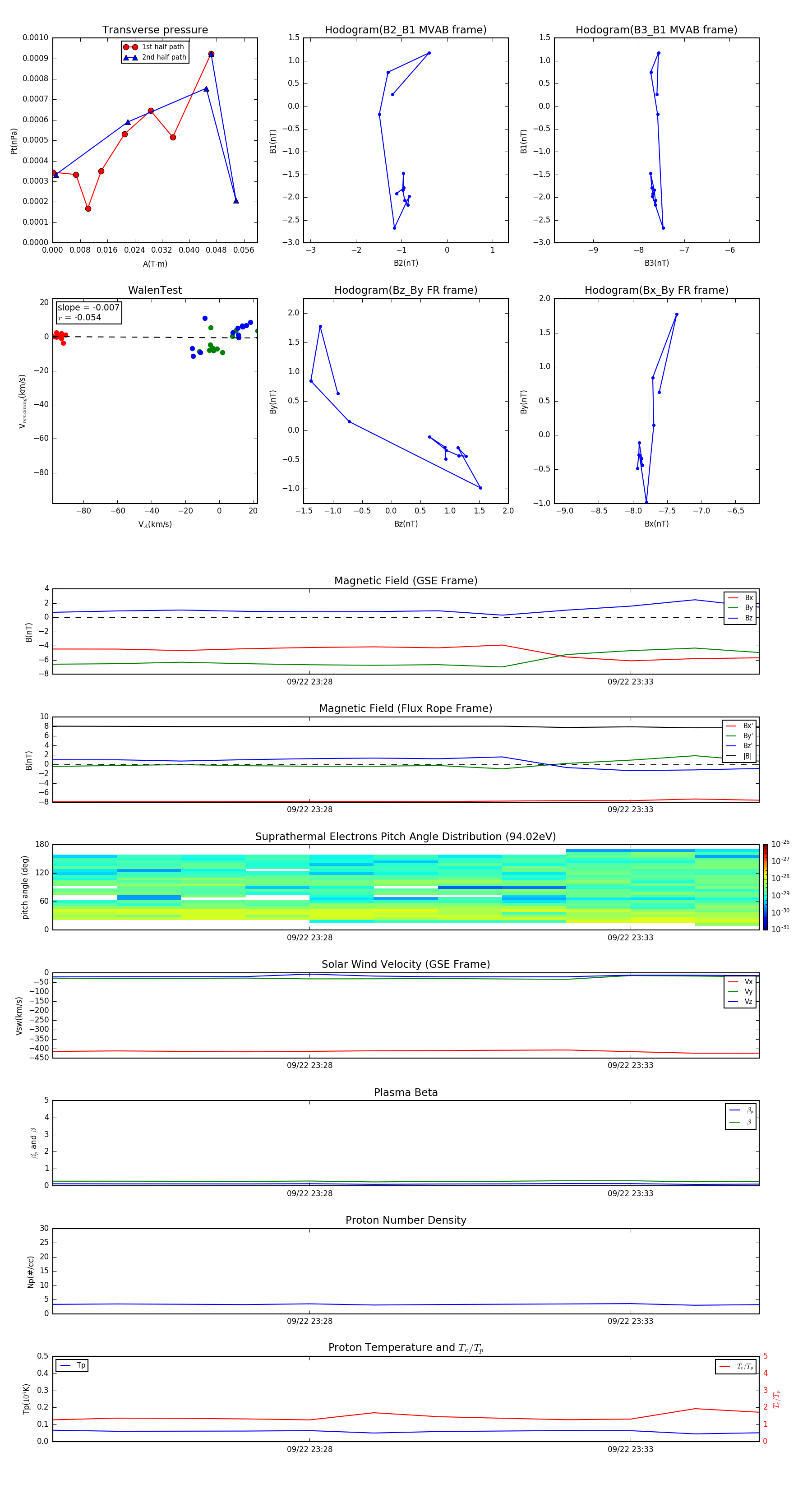The width and height of the screenshot is (812, 1489).
Task: Click "By'" in flux rope frame legend
Action: coord(748,736)
